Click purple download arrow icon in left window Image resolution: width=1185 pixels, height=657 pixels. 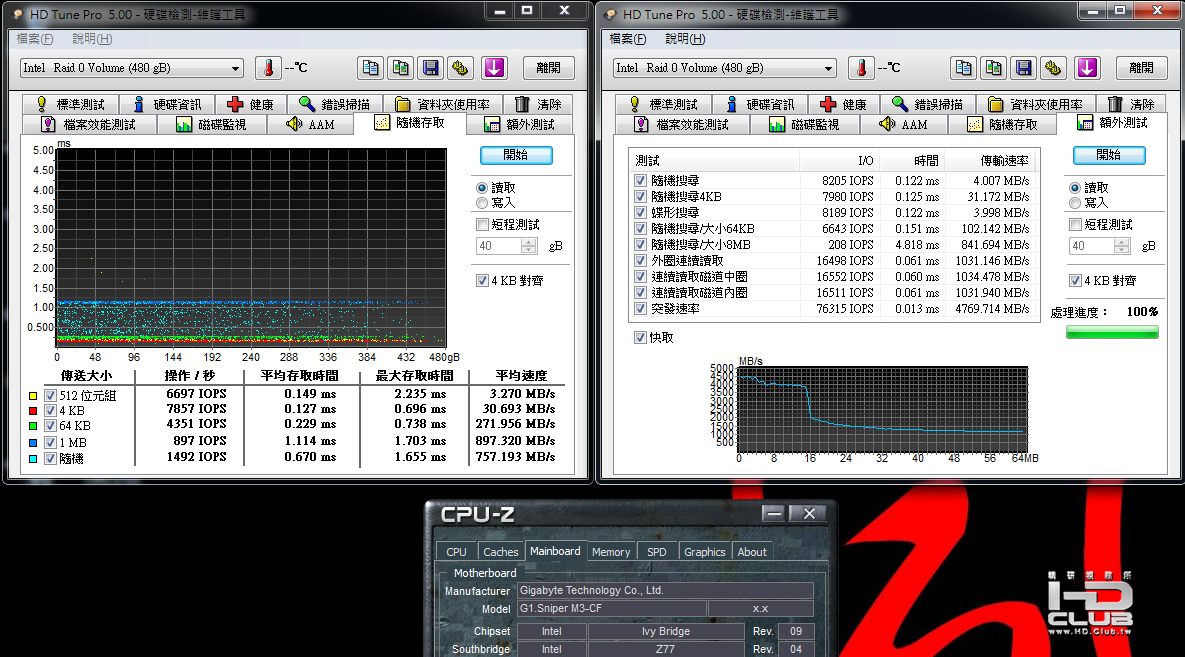point(494,68)
